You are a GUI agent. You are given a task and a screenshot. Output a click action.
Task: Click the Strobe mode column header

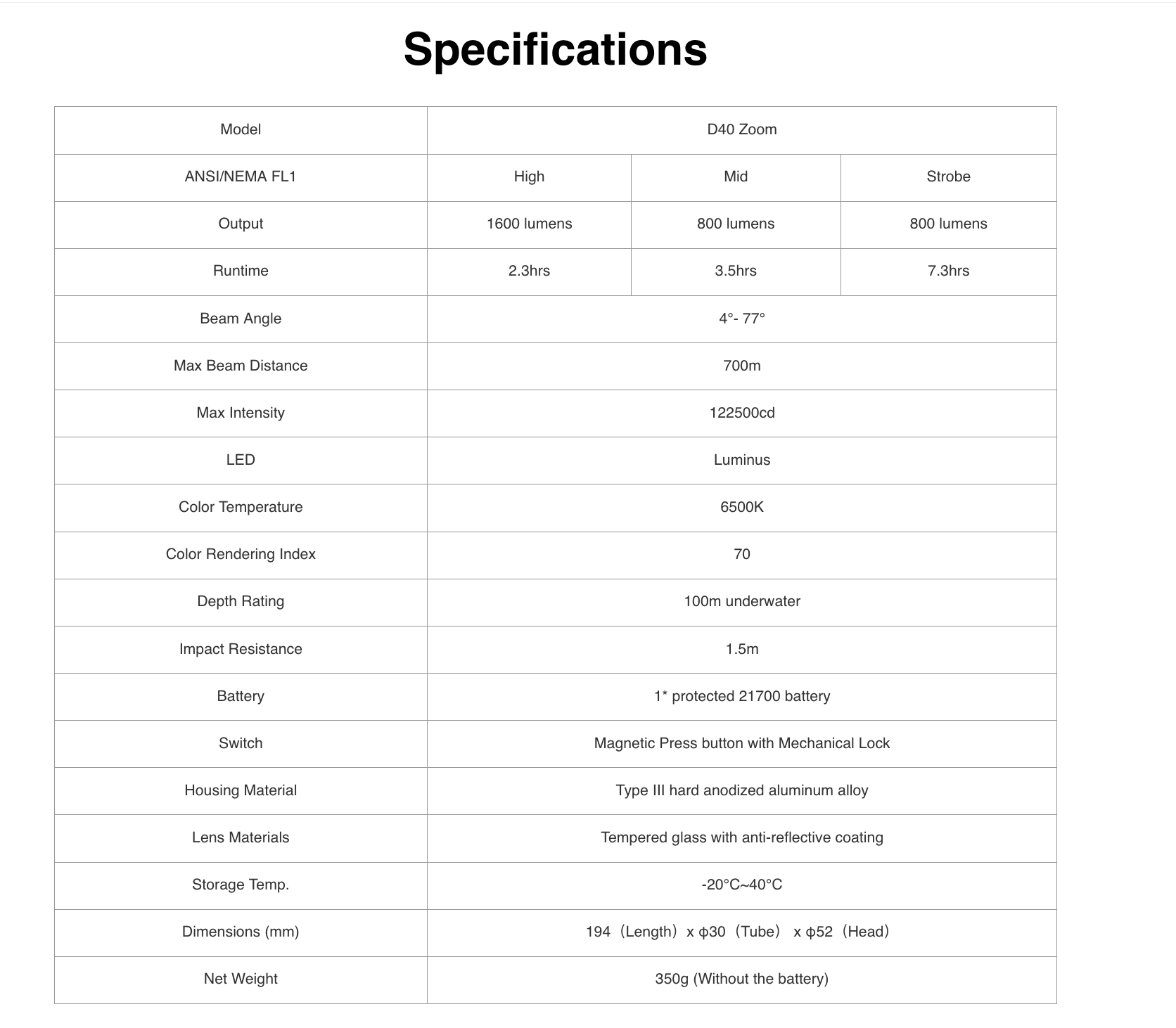tap(948, 176)
